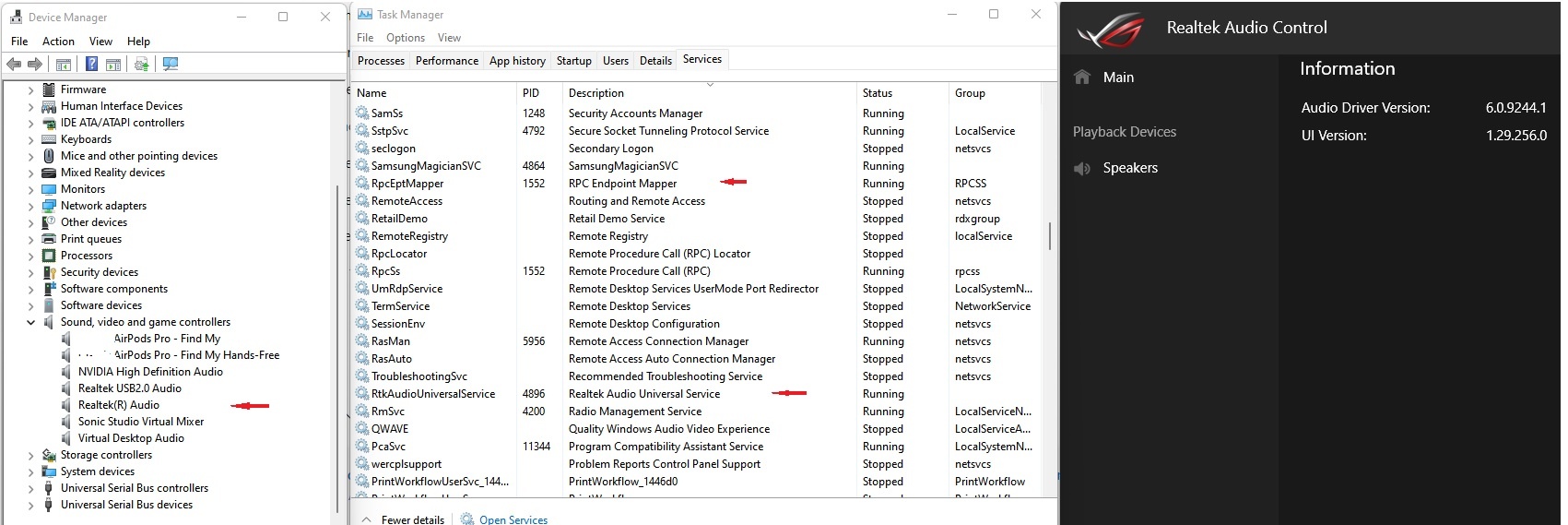The height and width of the screenshot is (525, 1568).
Task: Click the speaker icon beside Speakers in Realtek
Action: click(1082, 168)
